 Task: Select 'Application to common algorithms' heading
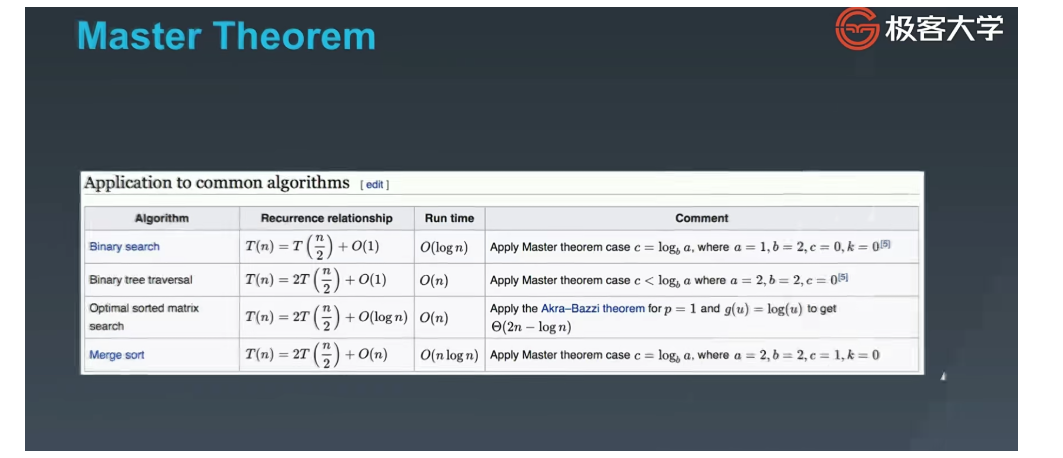tap(217, 183)
